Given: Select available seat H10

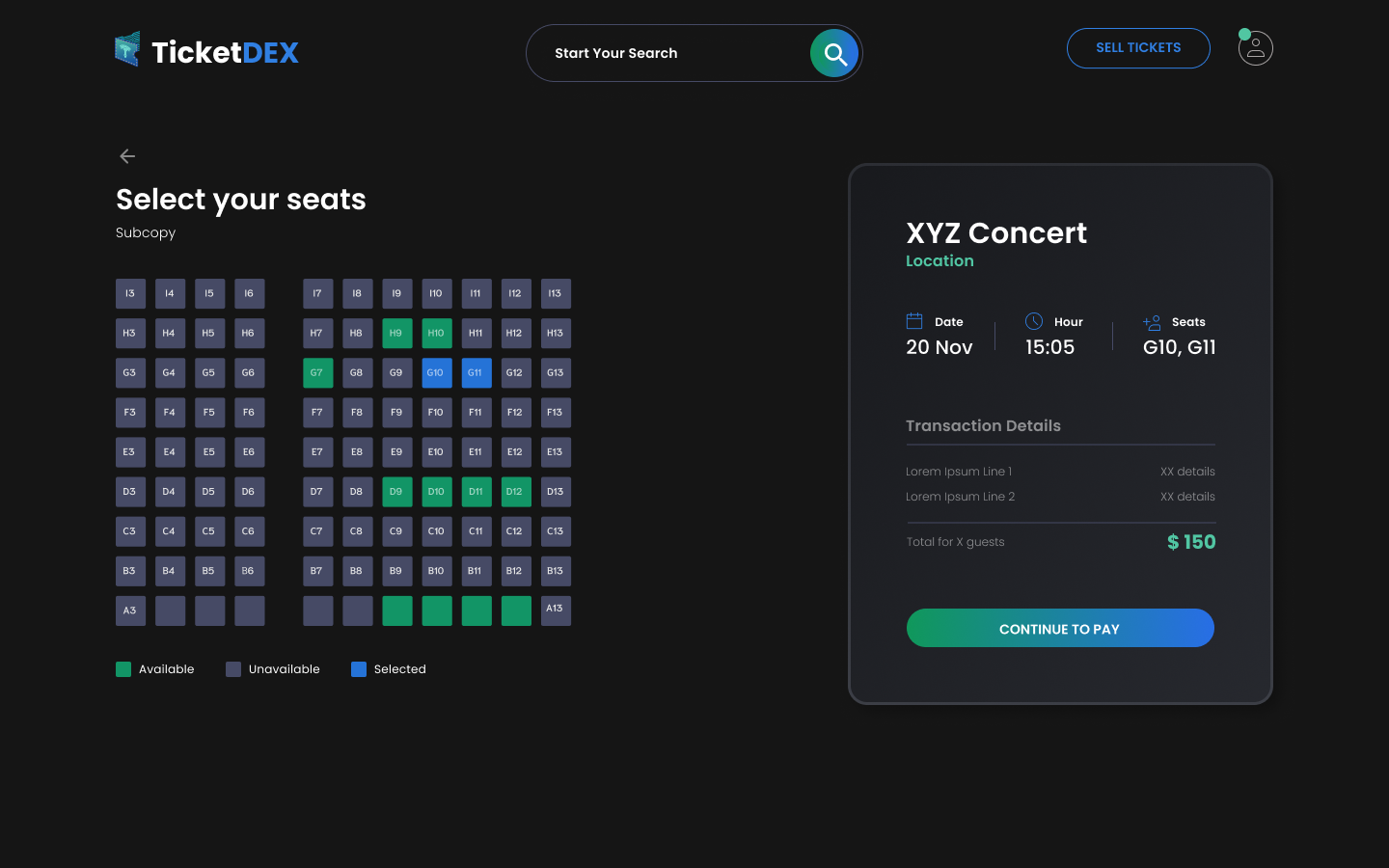Looking at the screenshot, I should pyautogui.click(x=436, y=333).
